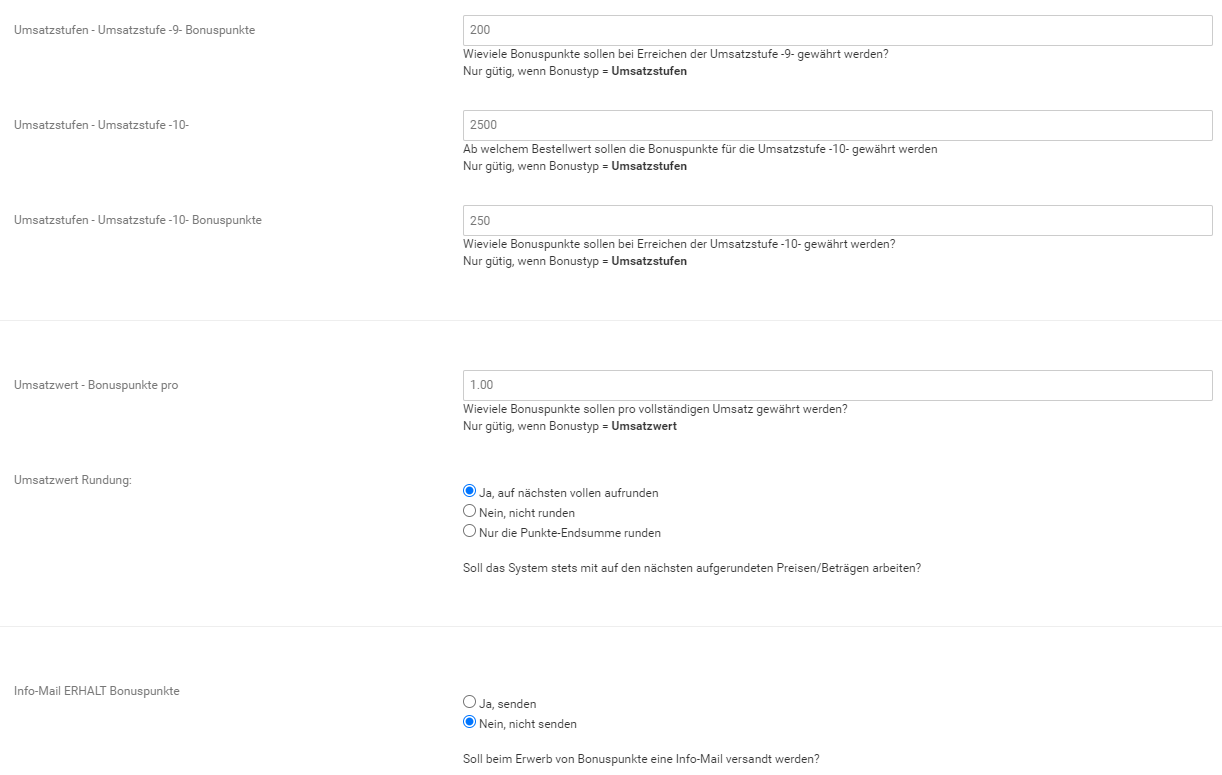Image resolution: width=1222 pixels, height=775 pixels.
Task: Click the Umsatzstufe -9- Bonuspunkte input field
Action: click(837, 30)
